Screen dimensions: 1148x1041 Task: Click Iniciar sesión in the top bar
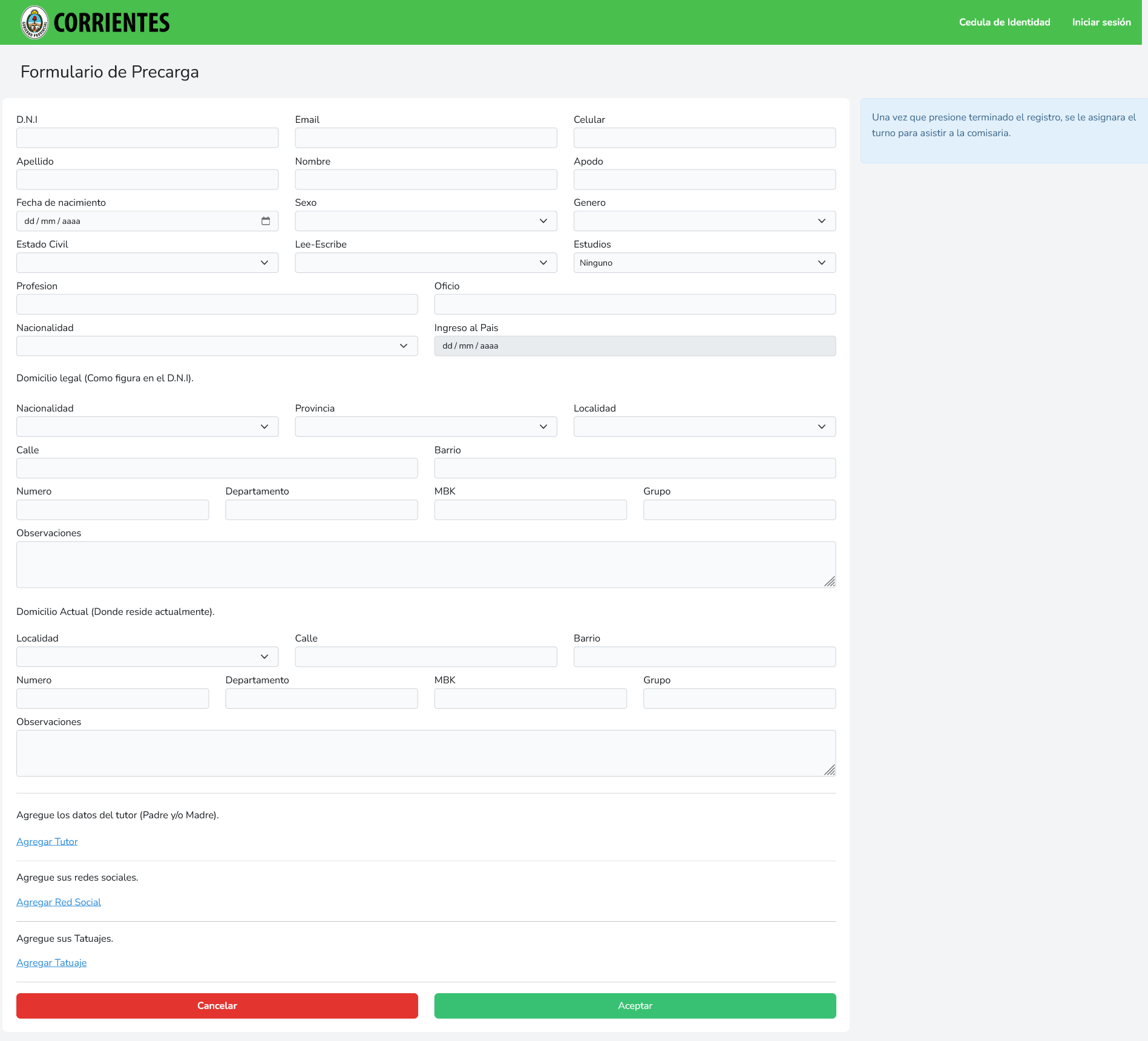click(x=1101, y=22)
